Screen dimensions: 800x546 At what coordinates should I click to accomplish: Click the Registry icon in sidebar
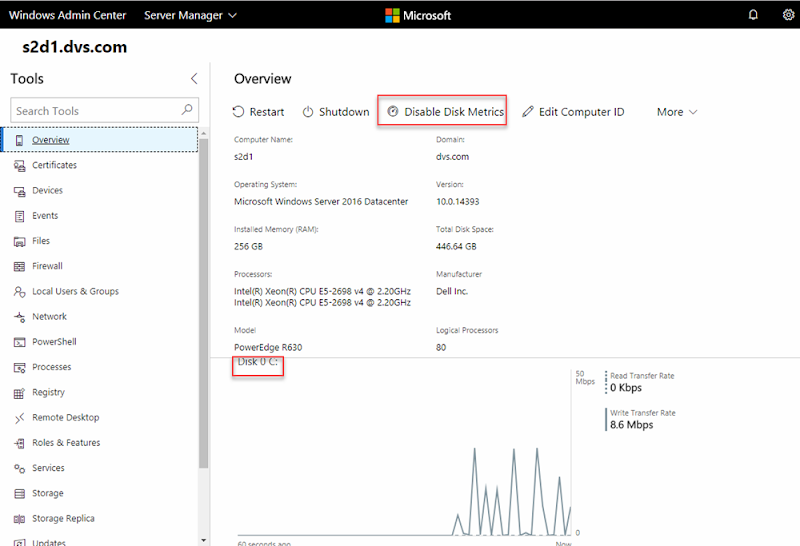click(19, 392)
